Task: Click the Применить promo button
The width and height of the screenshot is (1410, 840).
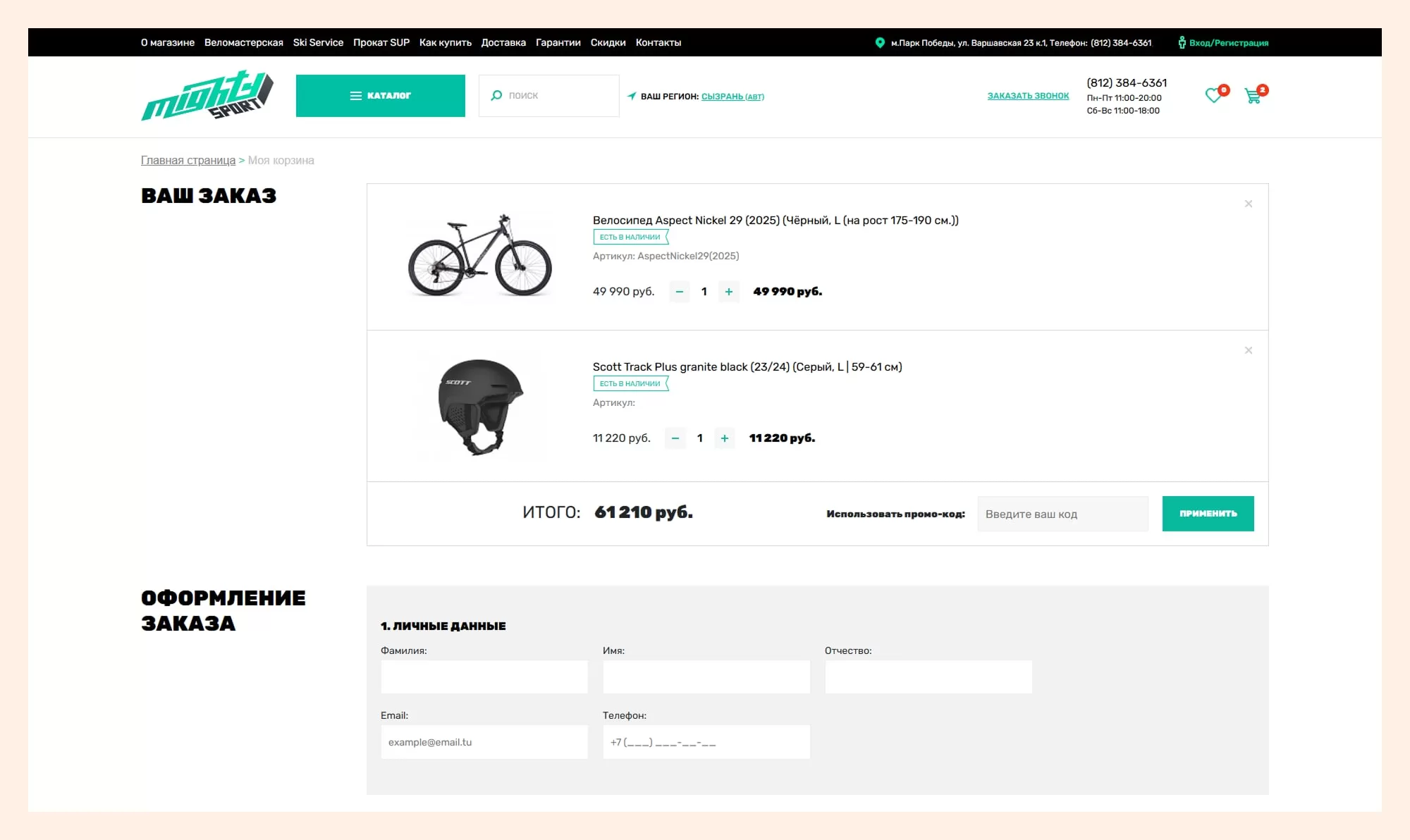Action: (1208, 514)
